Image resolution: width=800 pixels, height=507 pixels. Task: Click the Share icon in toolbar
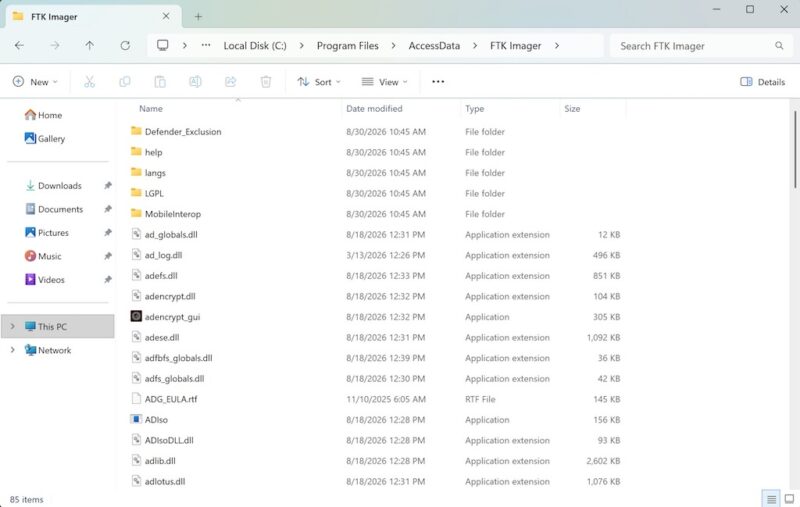(231, 82)
